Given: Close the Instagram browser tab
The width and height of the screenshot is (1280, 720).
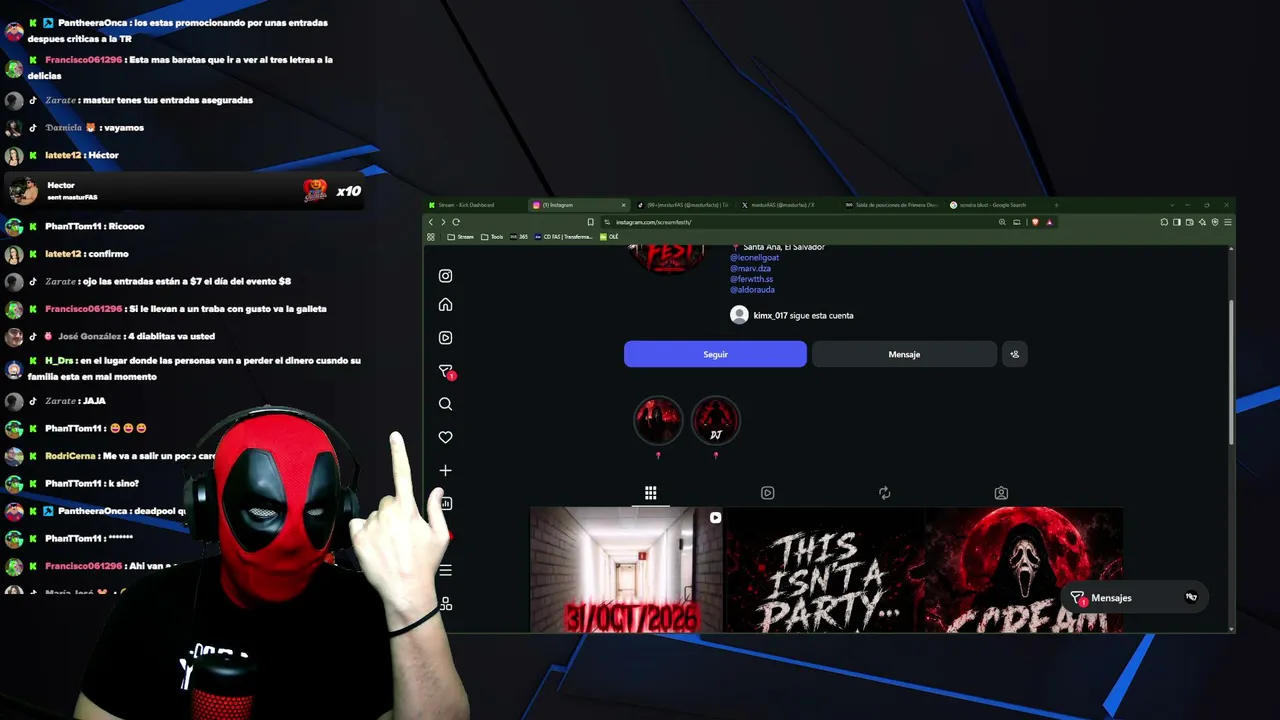Looking at the screenshot, I should pyautogui.click(x=623, y=205).
